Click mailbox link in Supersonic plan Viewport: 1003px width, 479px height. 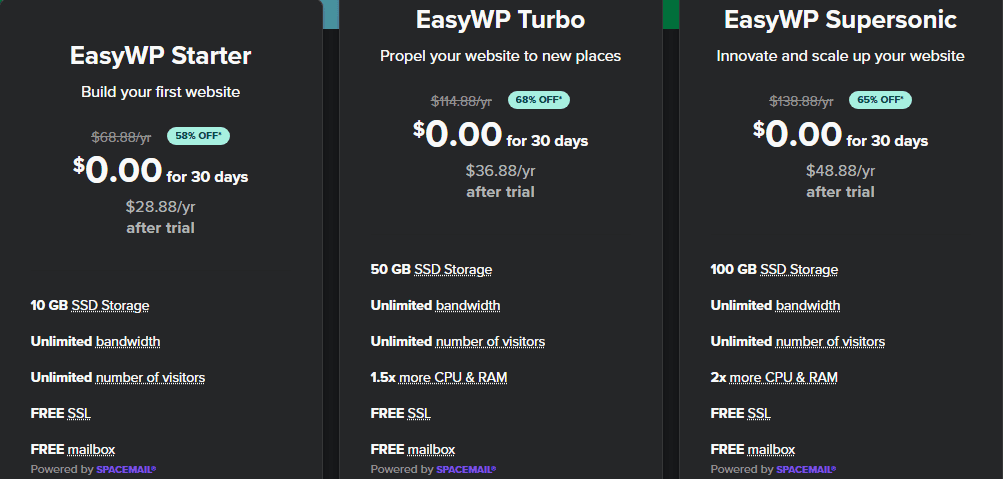pos(771,450)
